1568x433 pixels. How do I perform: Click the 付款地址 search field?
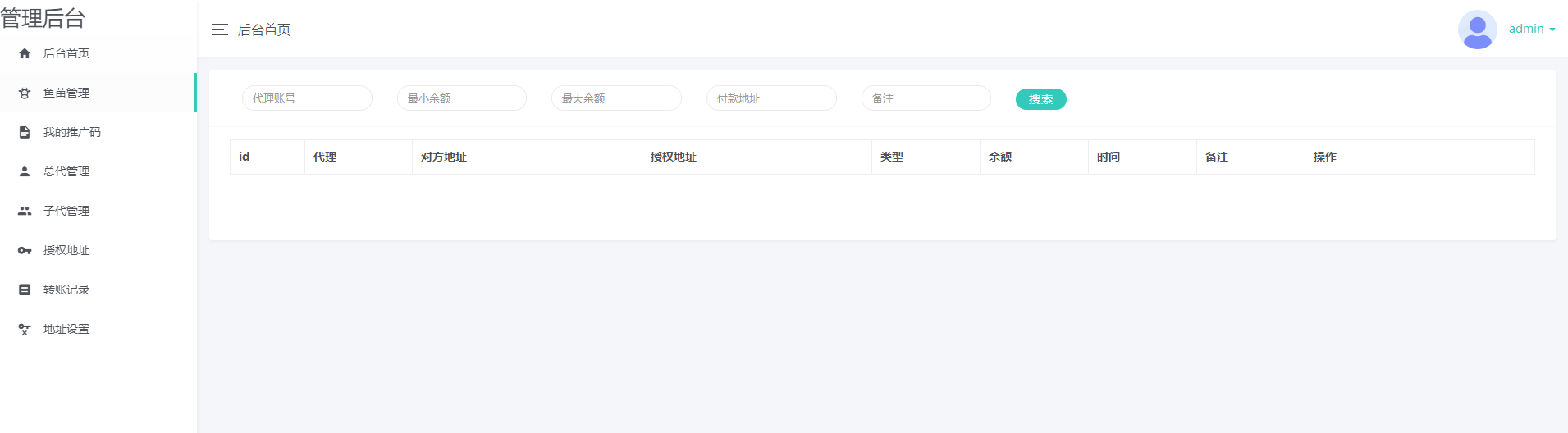point(771,98)
